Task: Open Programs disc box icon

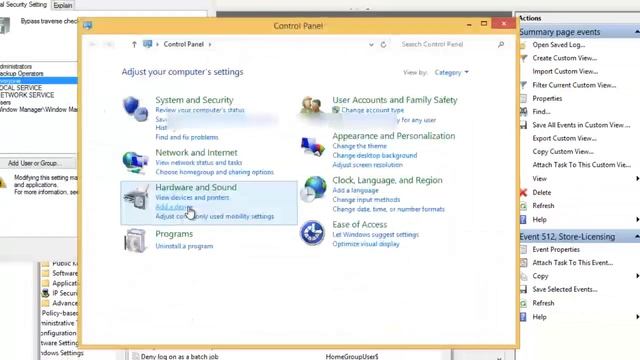Action: [135, 240]
